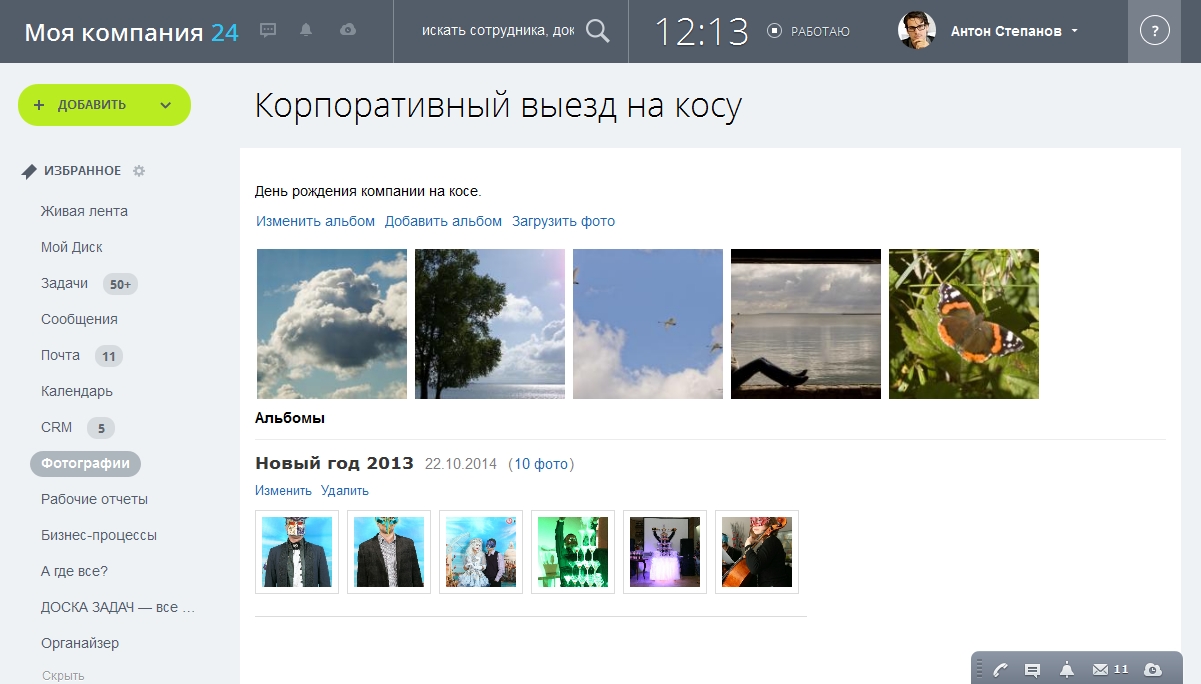The height and width of the screenshot is (684, 1201).
Task: Collapse the sidebar menu with Скрыть
Action: (x=63, y=676)
